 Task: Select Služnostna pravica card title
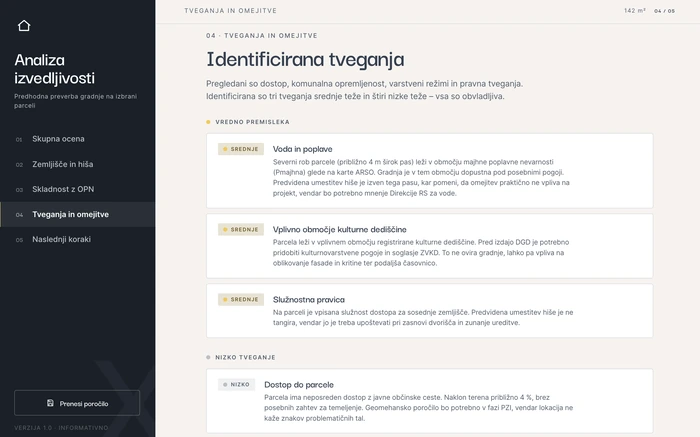308,300
